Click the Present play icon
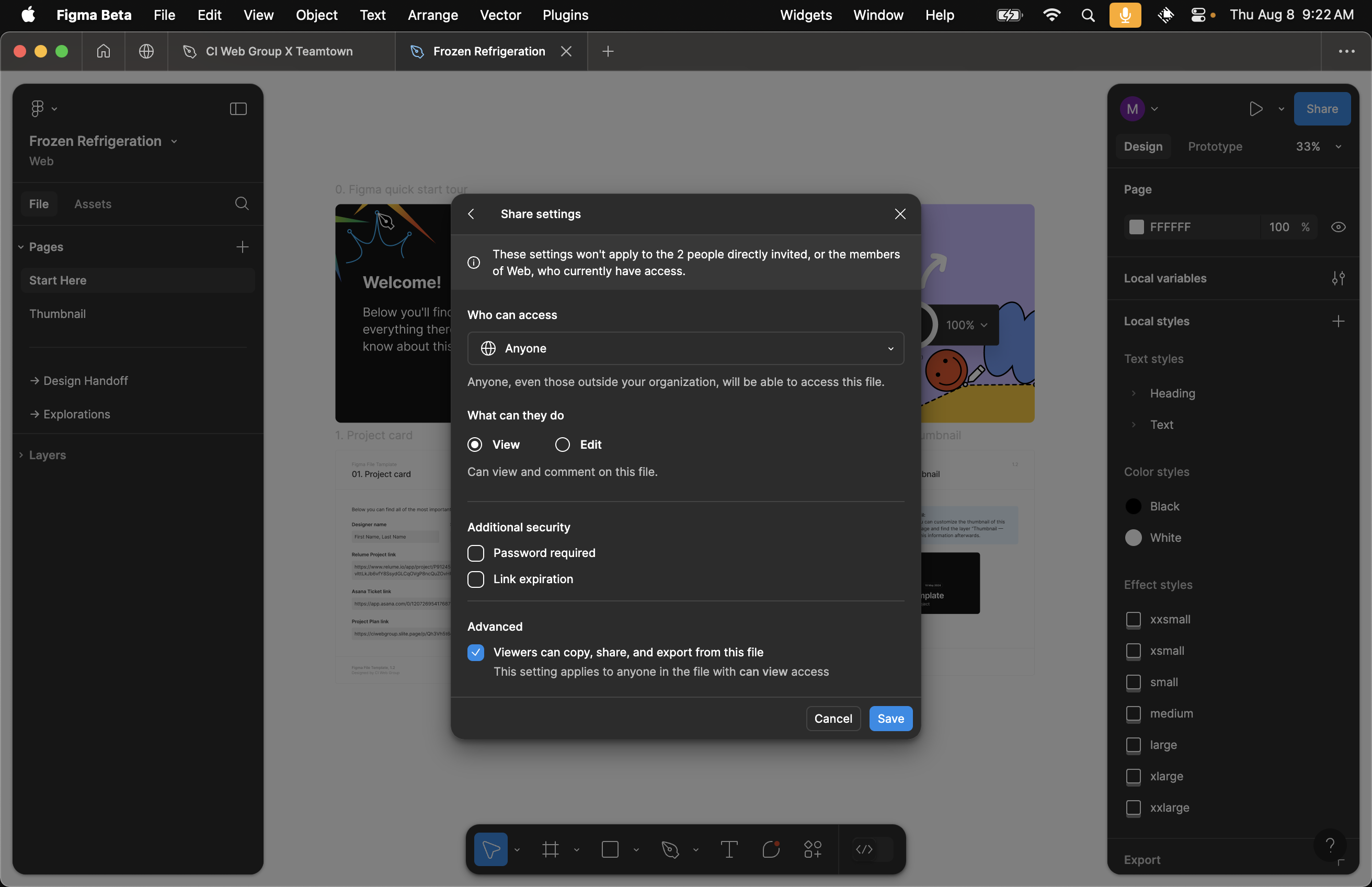The height and width of the screenshot is (887, 1372). coord(1256,108)
